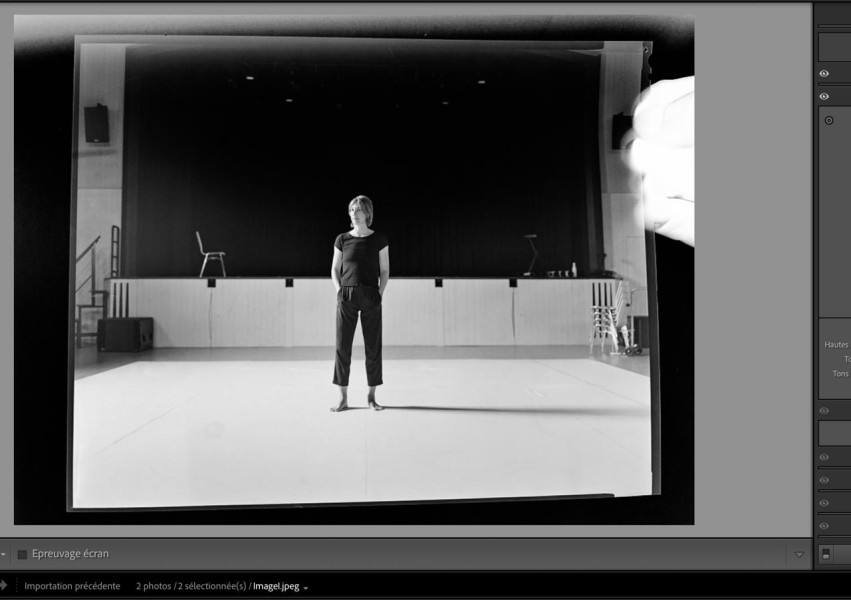851x600 pixels.
Task: Click the Epreuvage écran label
Action: (70, 554)
